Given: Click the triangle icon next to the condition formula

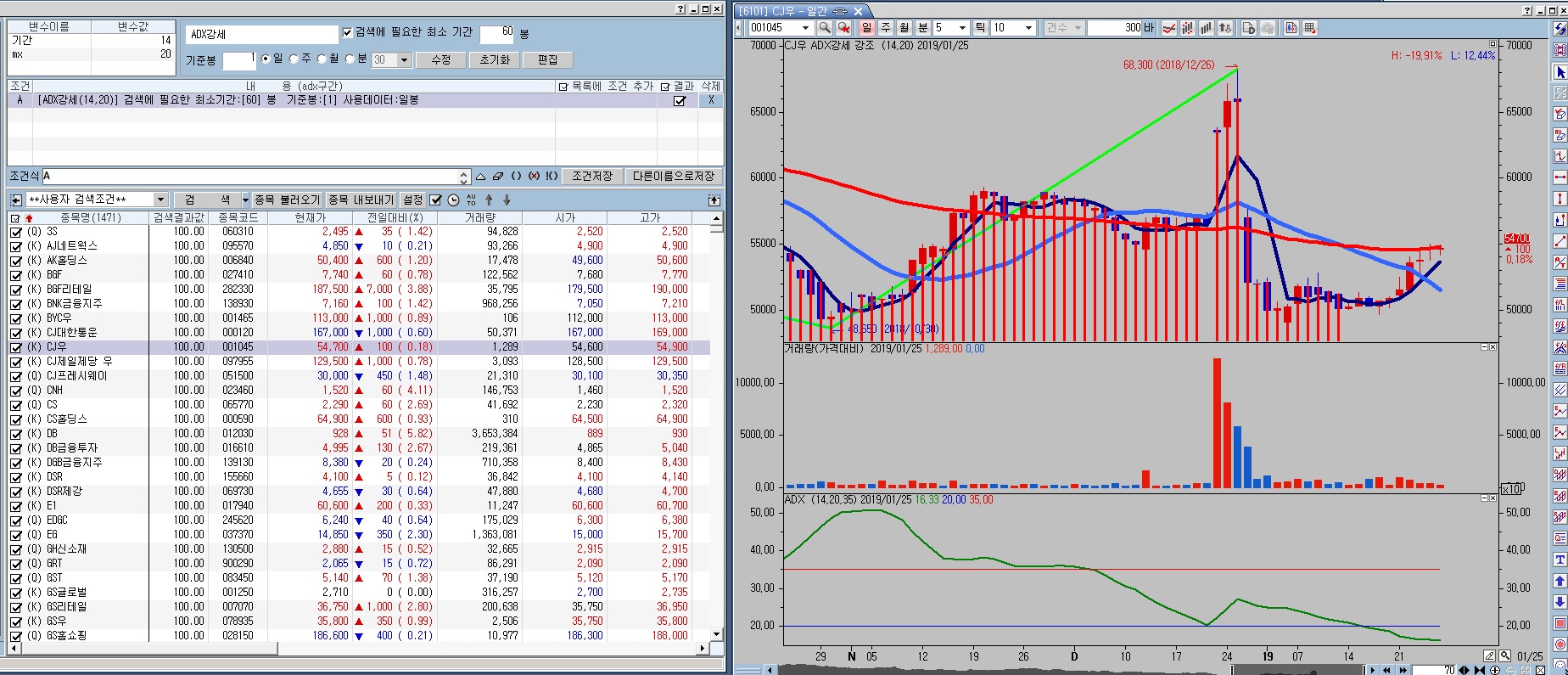Looking at the screenshot, I should point(480,177).
